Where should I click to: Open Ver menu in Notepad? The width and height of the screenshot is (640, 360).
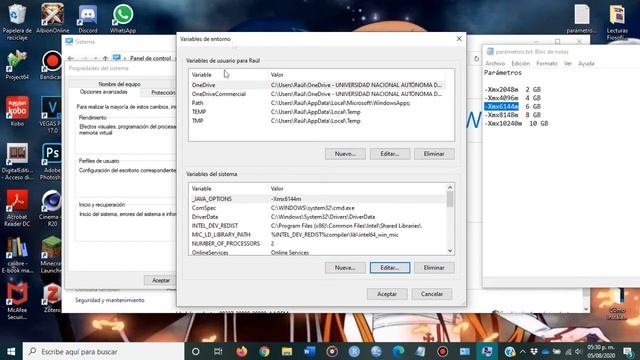(x=568, y=64)
